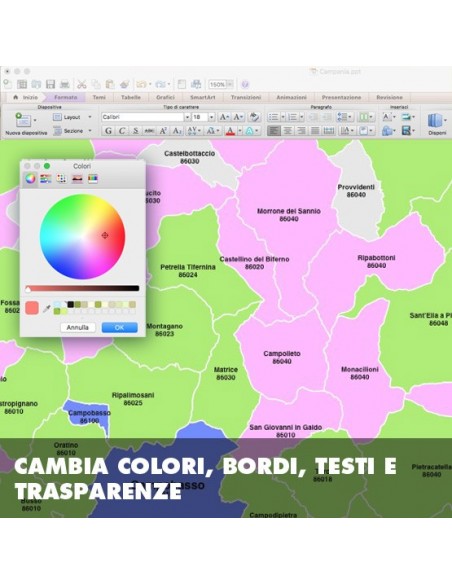Select the color palettes tab icon in Colori
Image resolution: width=452 pixels, height=584 pixels.
coord(61,179)
